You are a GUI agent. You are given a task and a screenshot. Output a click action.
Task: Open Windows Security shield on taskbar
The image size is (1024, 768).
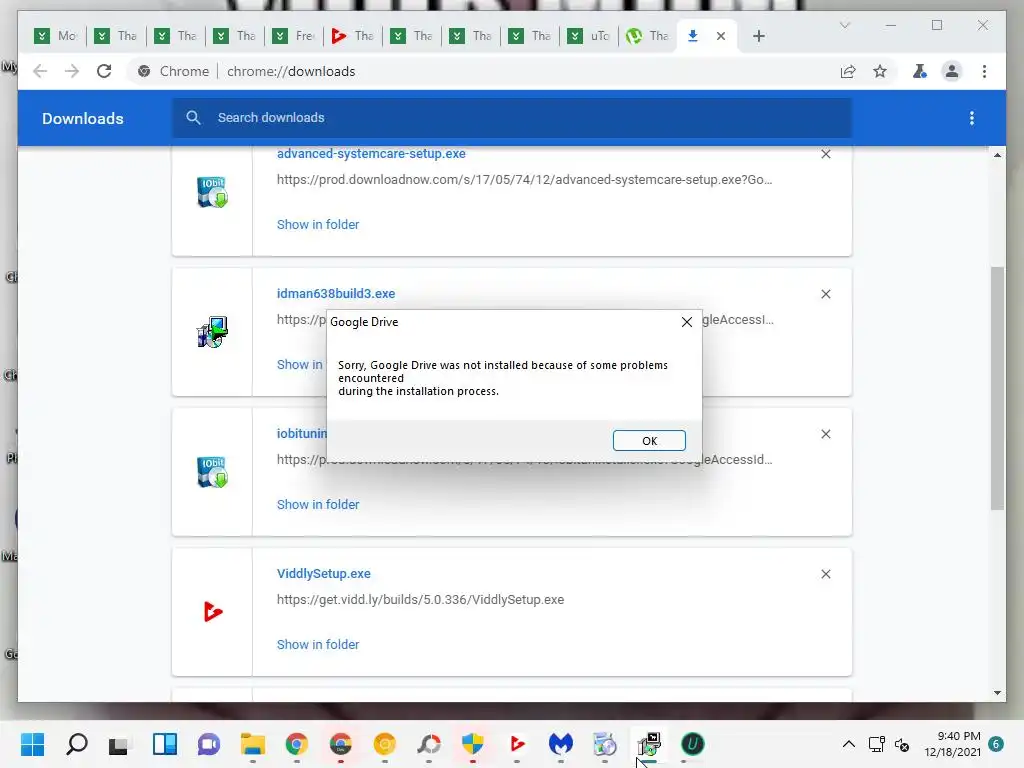pyautogui.click(x=473, y=744)
